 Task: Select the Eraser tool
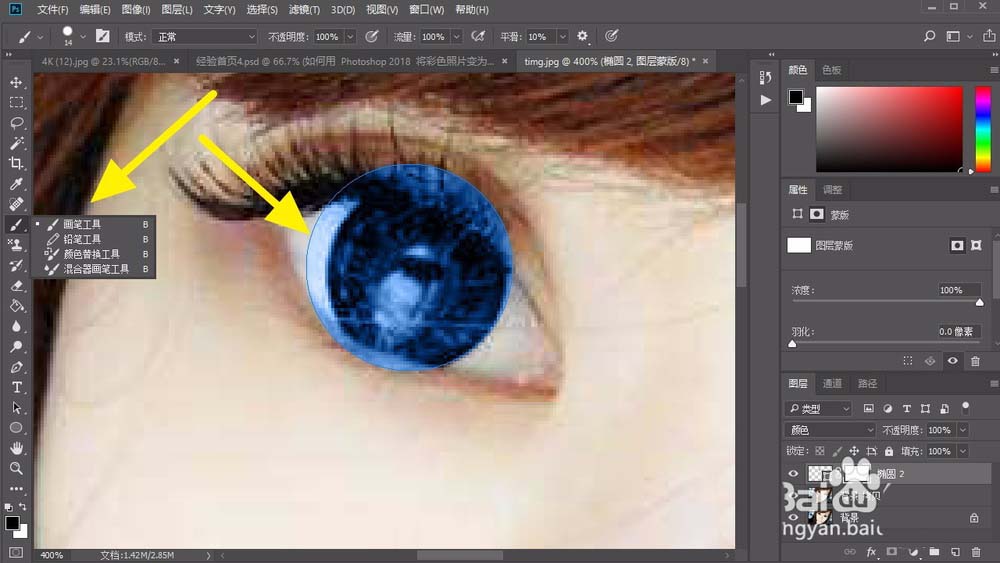coord(16,286)
